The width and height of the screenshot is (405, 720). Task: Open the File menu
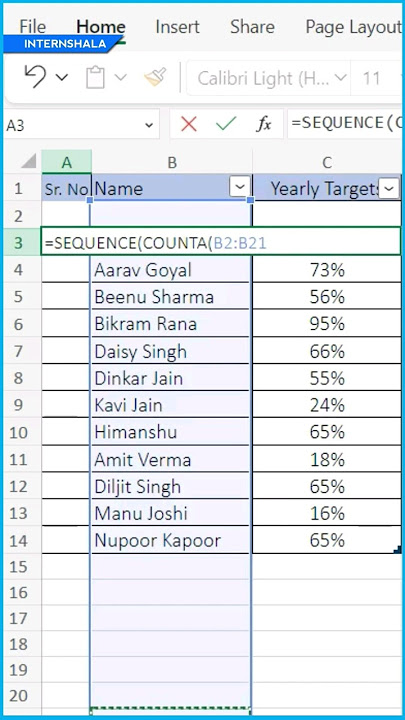[x=32, y=27]
